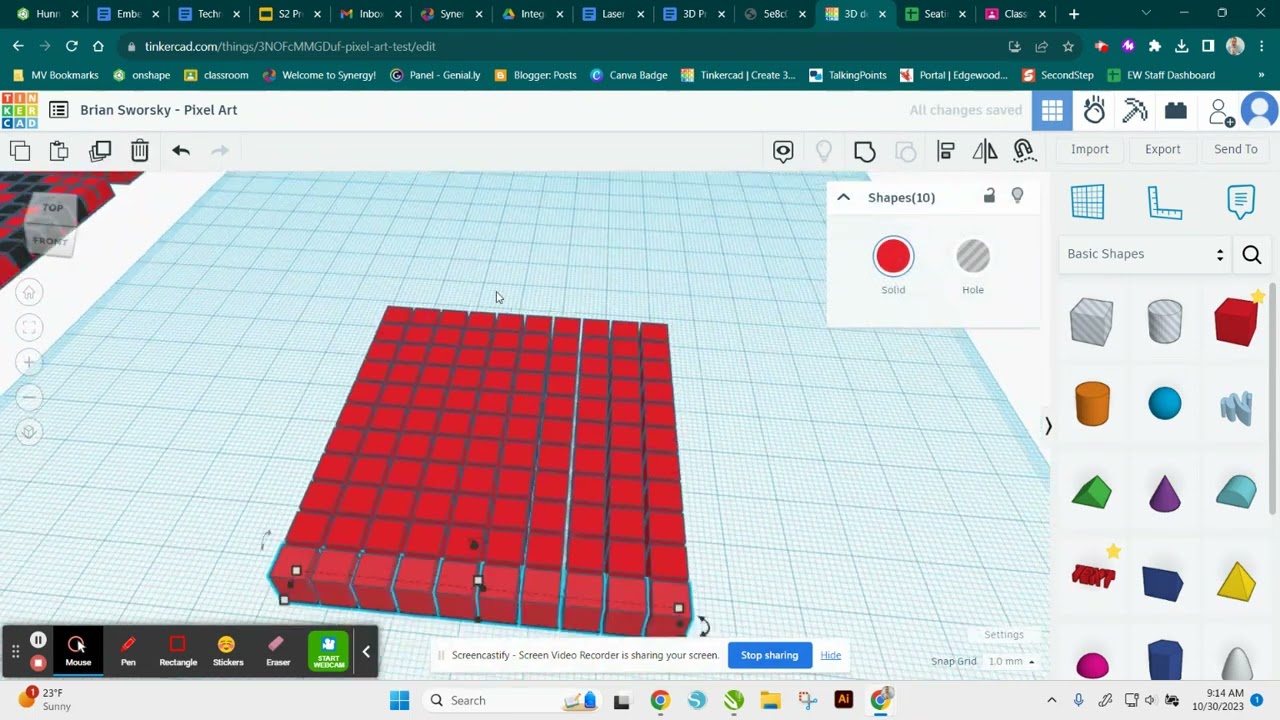This screenshot has width=1280, height=720.
Task: Reset to home view
Action: pos(29,293)
